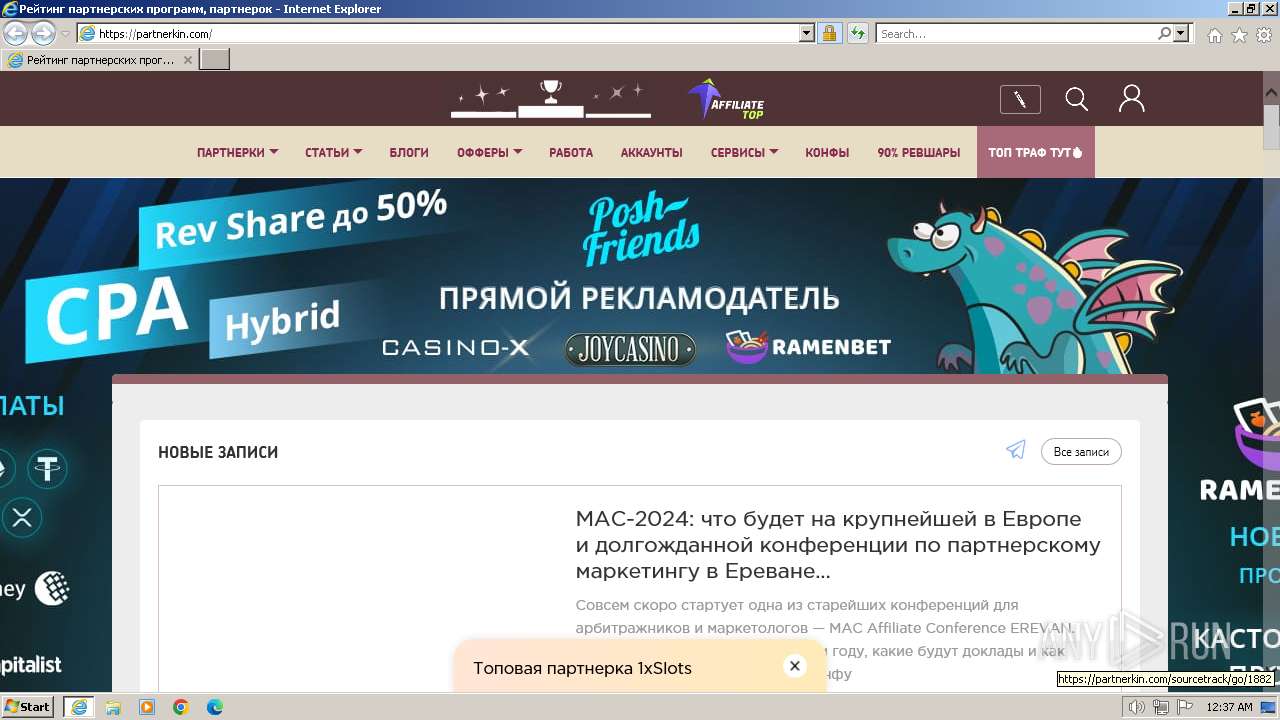Screen dimensions: 1280x720
Task: Click the Action Center flag tray icon
Action: coord(1185,707)
